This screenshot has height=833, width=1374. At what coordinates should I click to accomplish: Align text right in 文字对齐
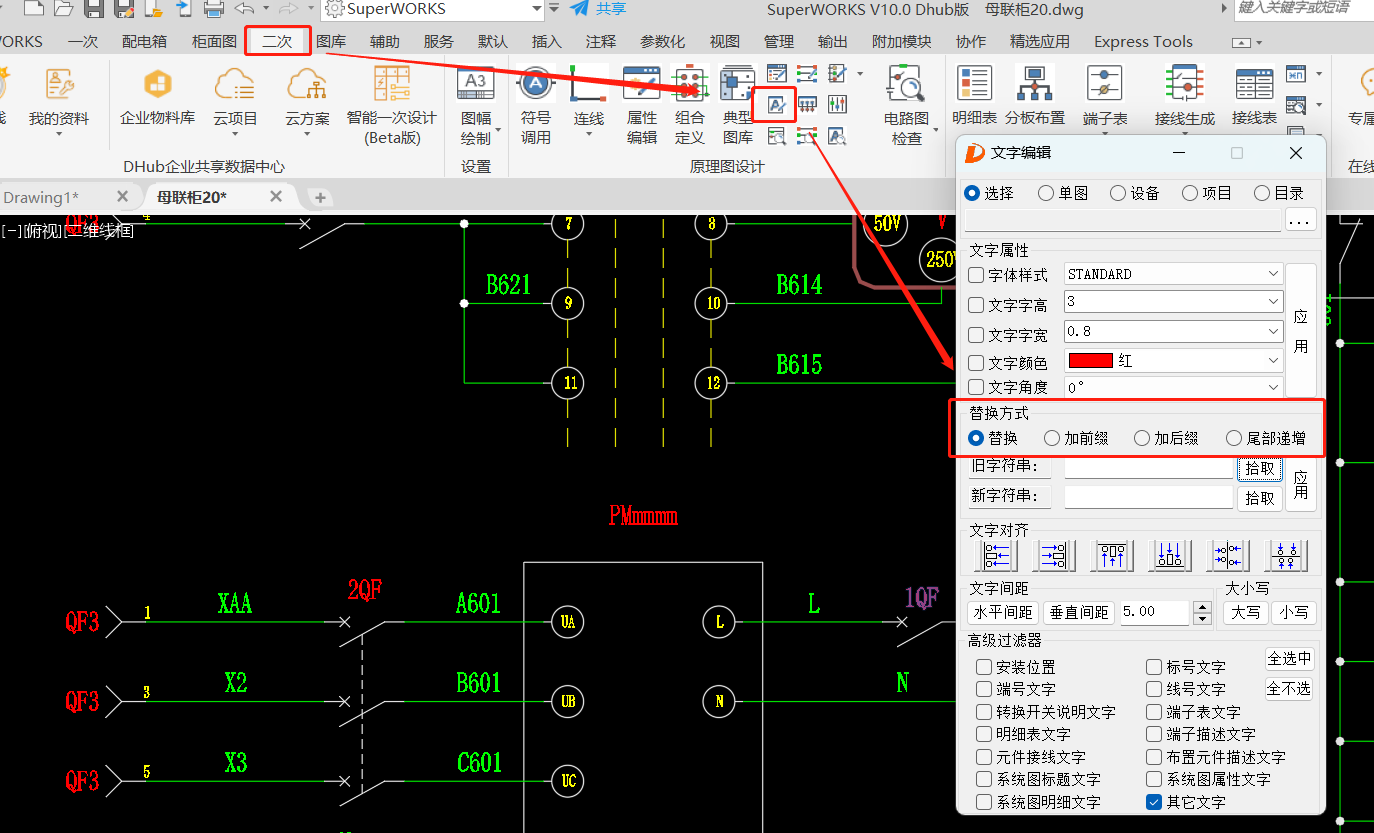[1054, 555]
